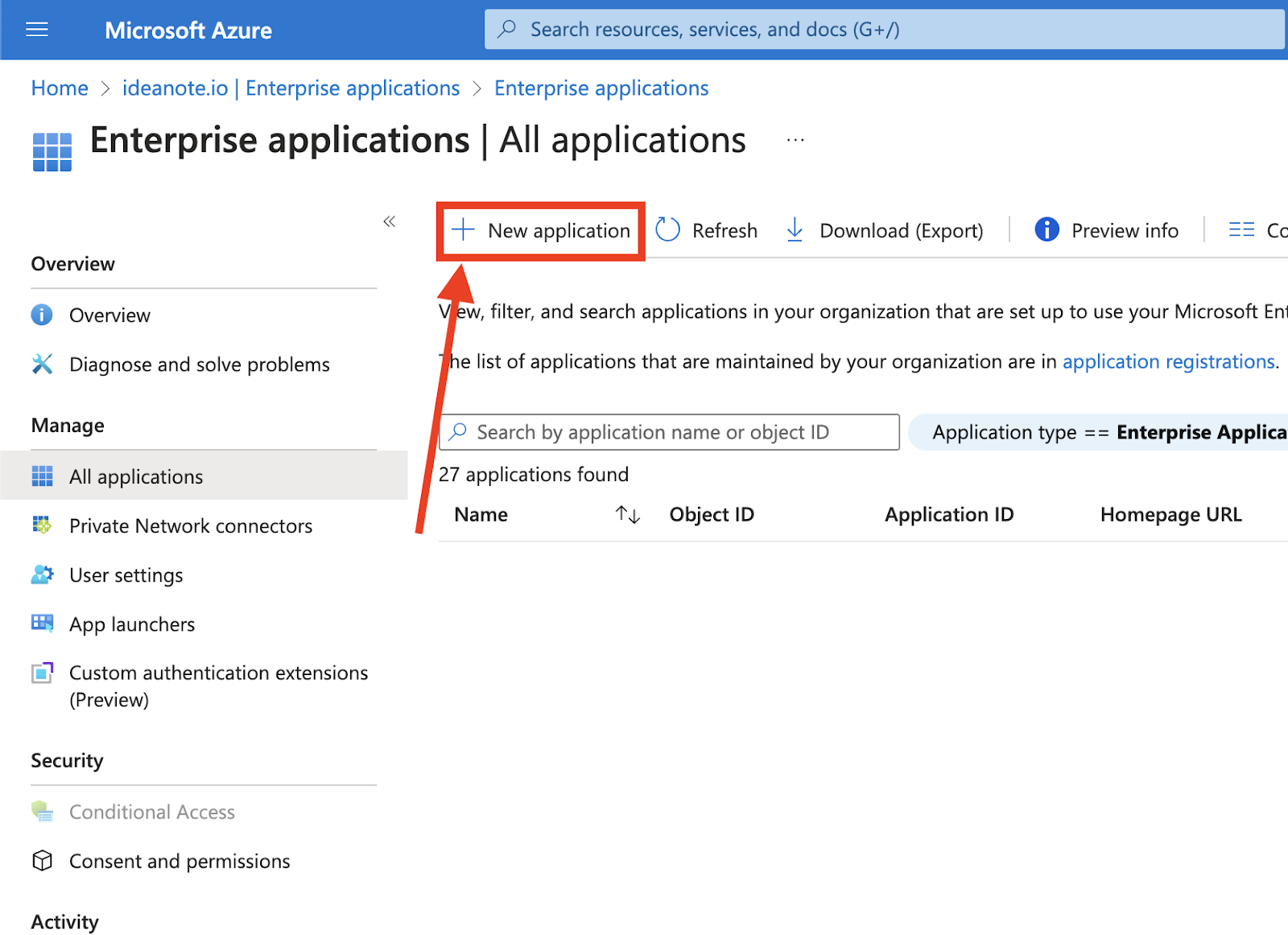Sort by Name column arrows

[628, 514]
